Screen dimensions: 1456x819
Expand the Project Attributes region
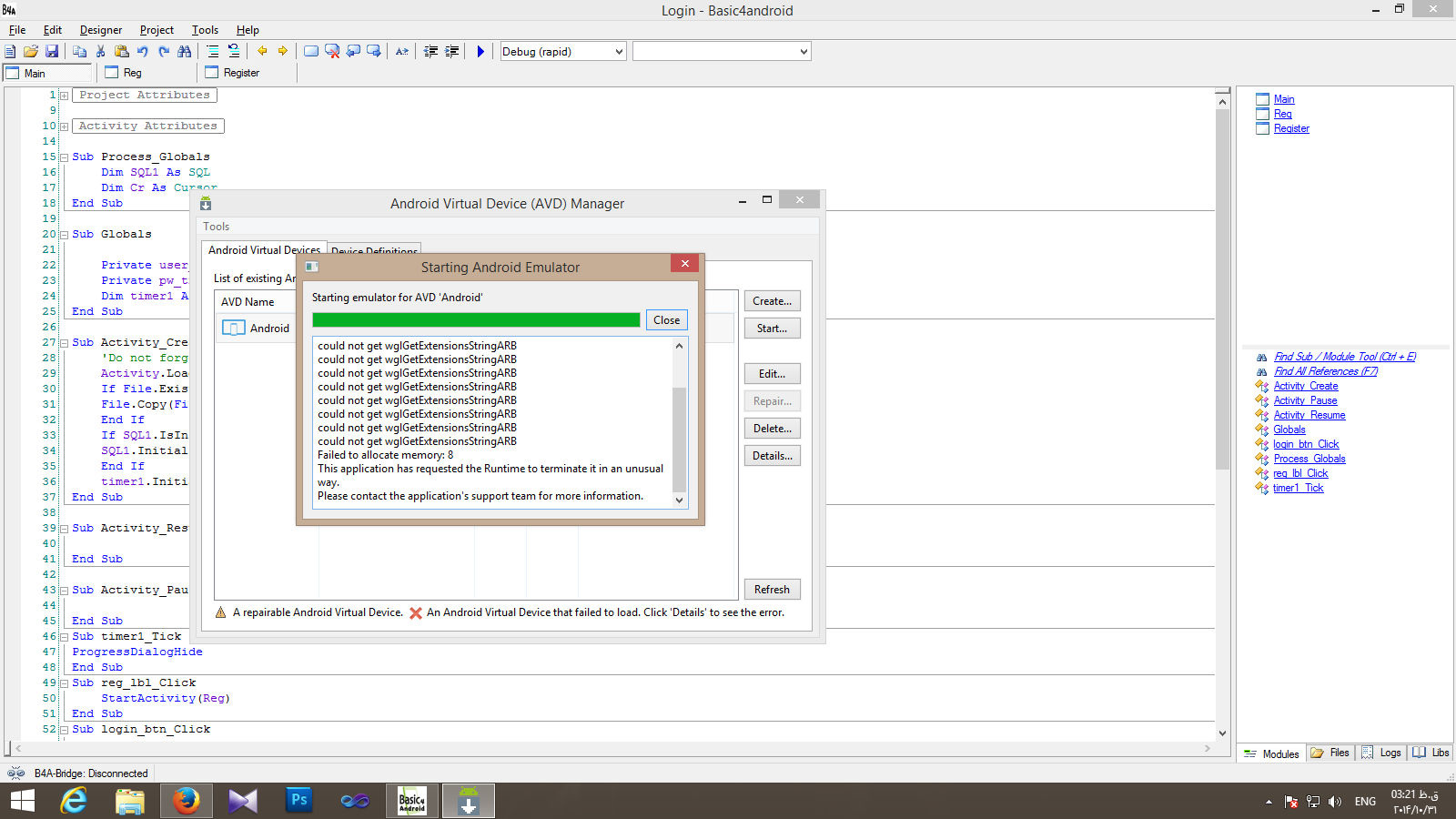65,96
